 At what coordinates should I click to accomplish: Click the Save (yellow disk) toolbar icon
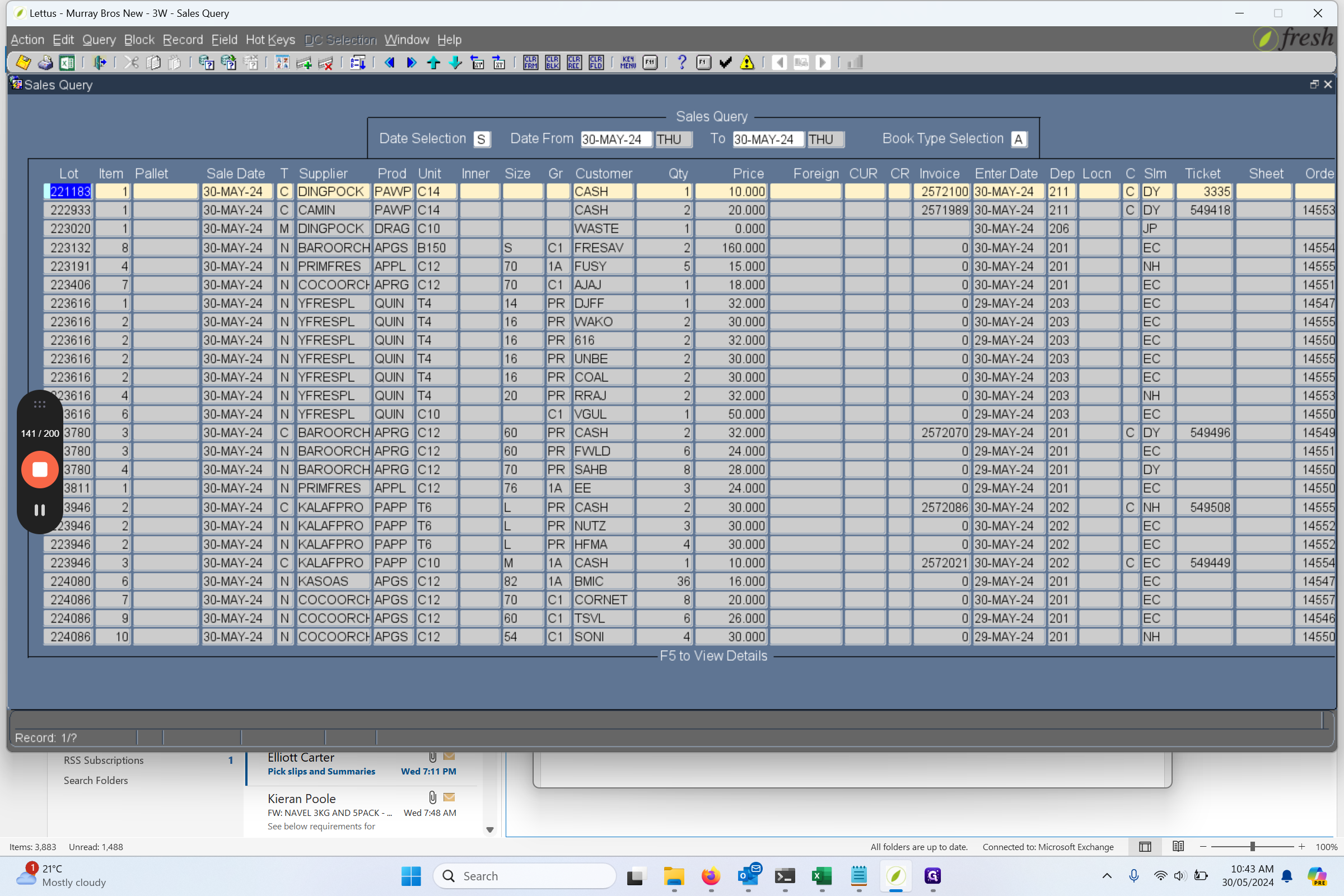(x=24, y=62)
